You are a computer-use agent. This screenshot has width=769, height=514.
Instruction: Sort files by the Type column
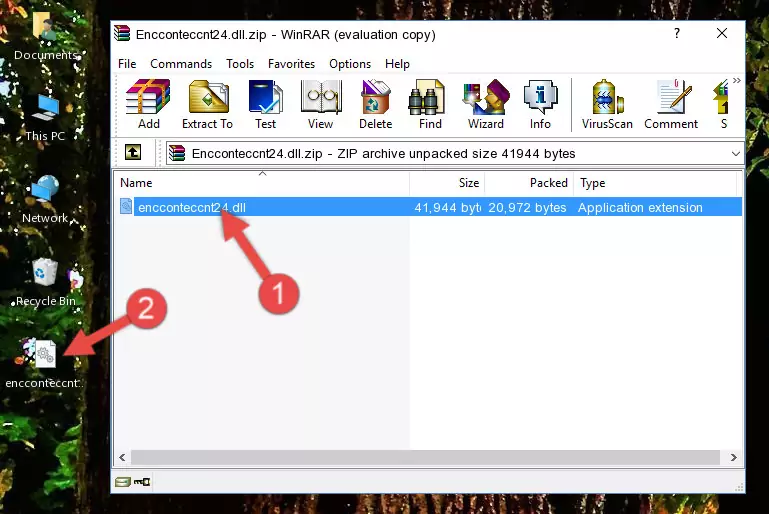[x=655, y=182]
